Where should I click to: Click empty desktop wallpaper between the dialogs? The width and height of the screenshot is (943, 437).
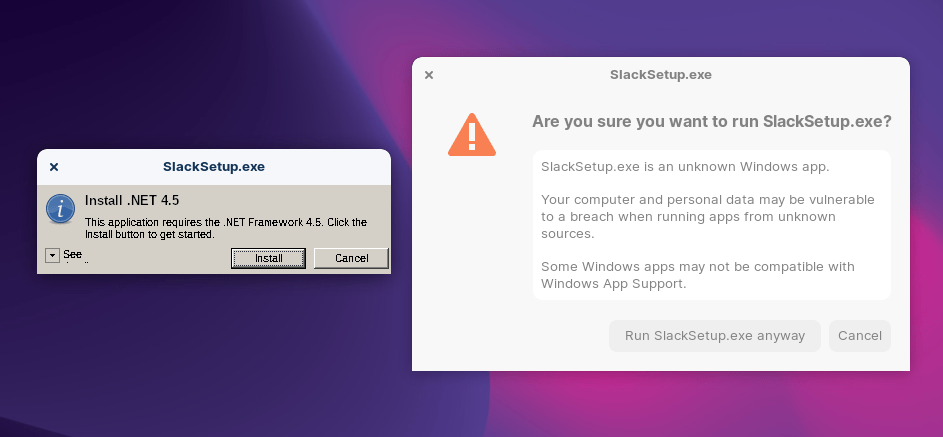click(x=400, y=400)
